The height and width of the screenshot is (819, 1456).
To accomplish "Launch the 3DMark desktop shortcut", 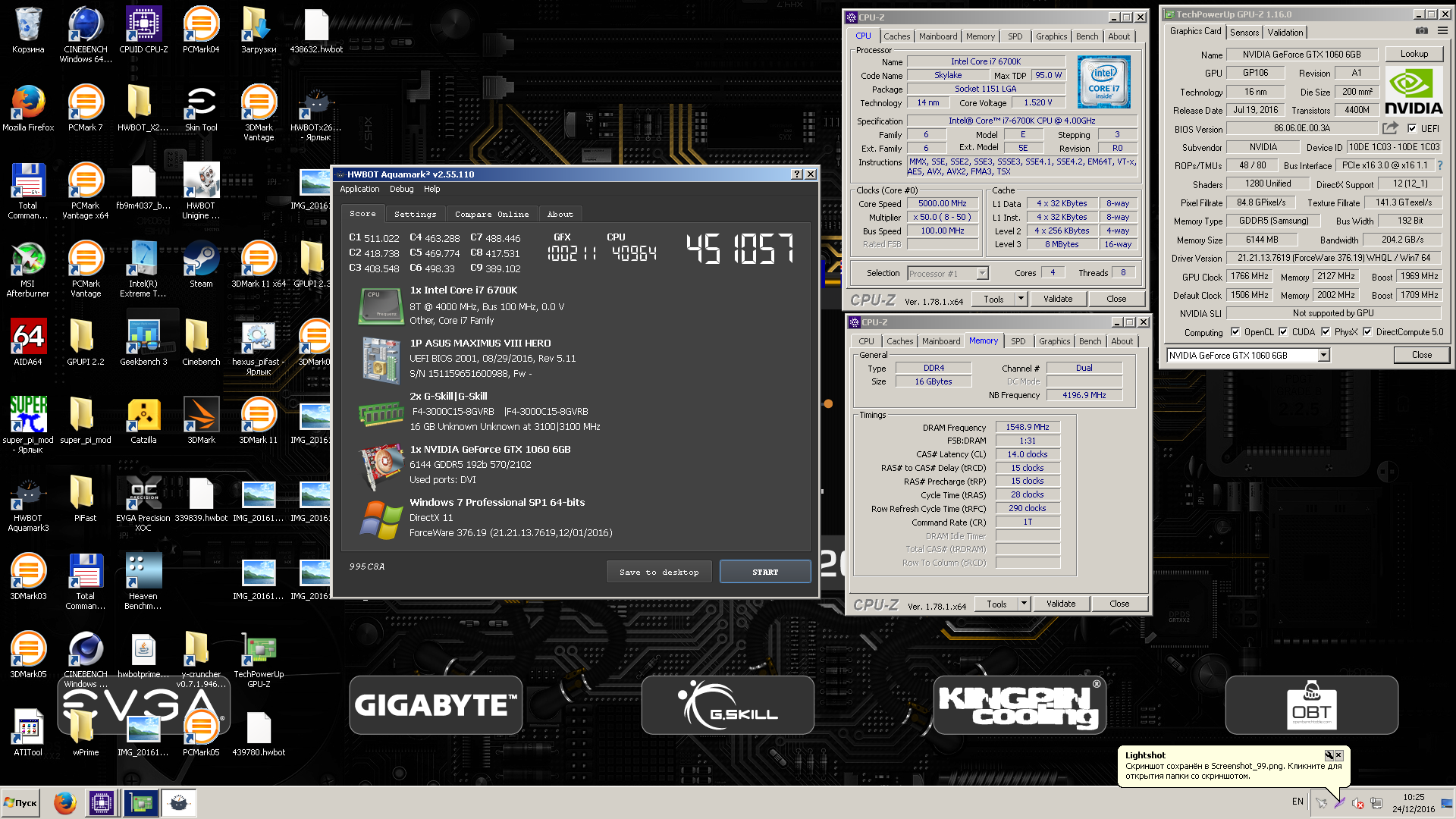I will 201,420.
